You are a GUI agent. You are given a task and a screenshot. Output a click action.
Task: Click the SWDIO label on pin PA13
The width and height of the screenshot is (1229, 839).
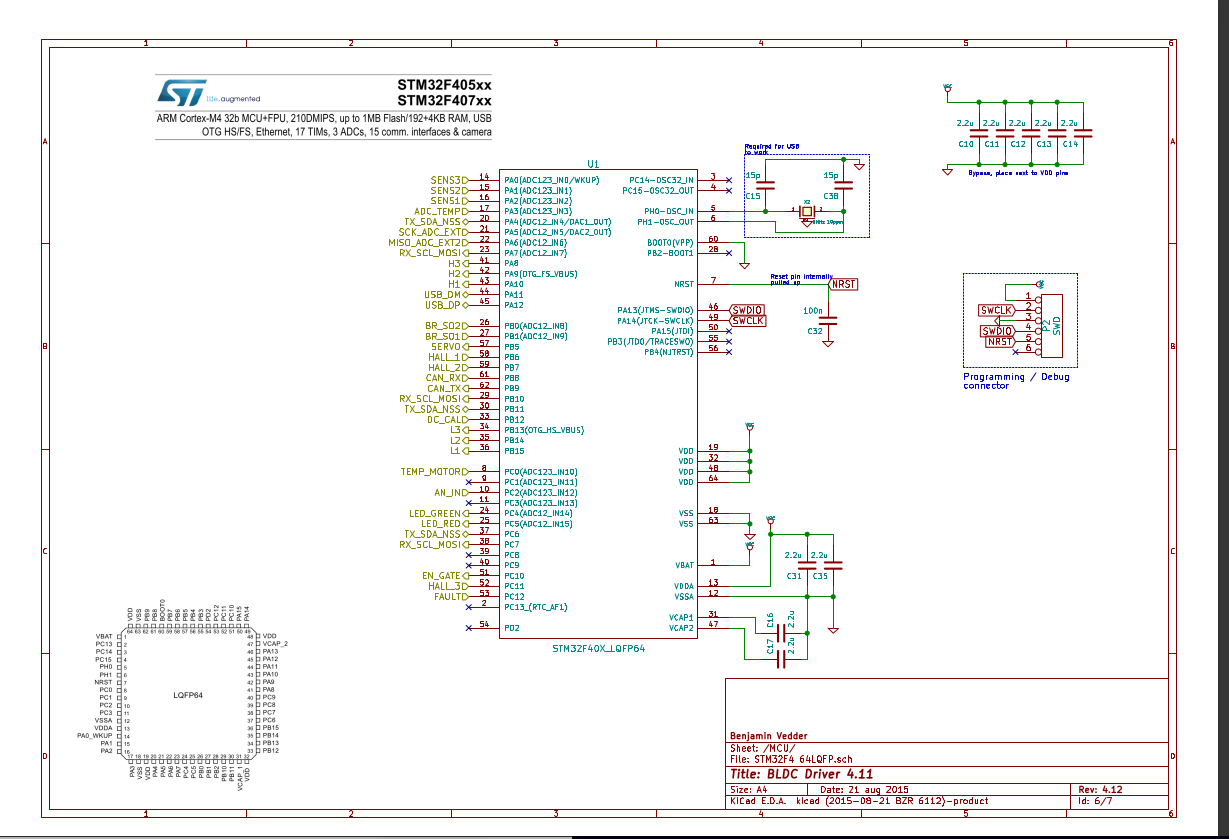pos(748,309)
